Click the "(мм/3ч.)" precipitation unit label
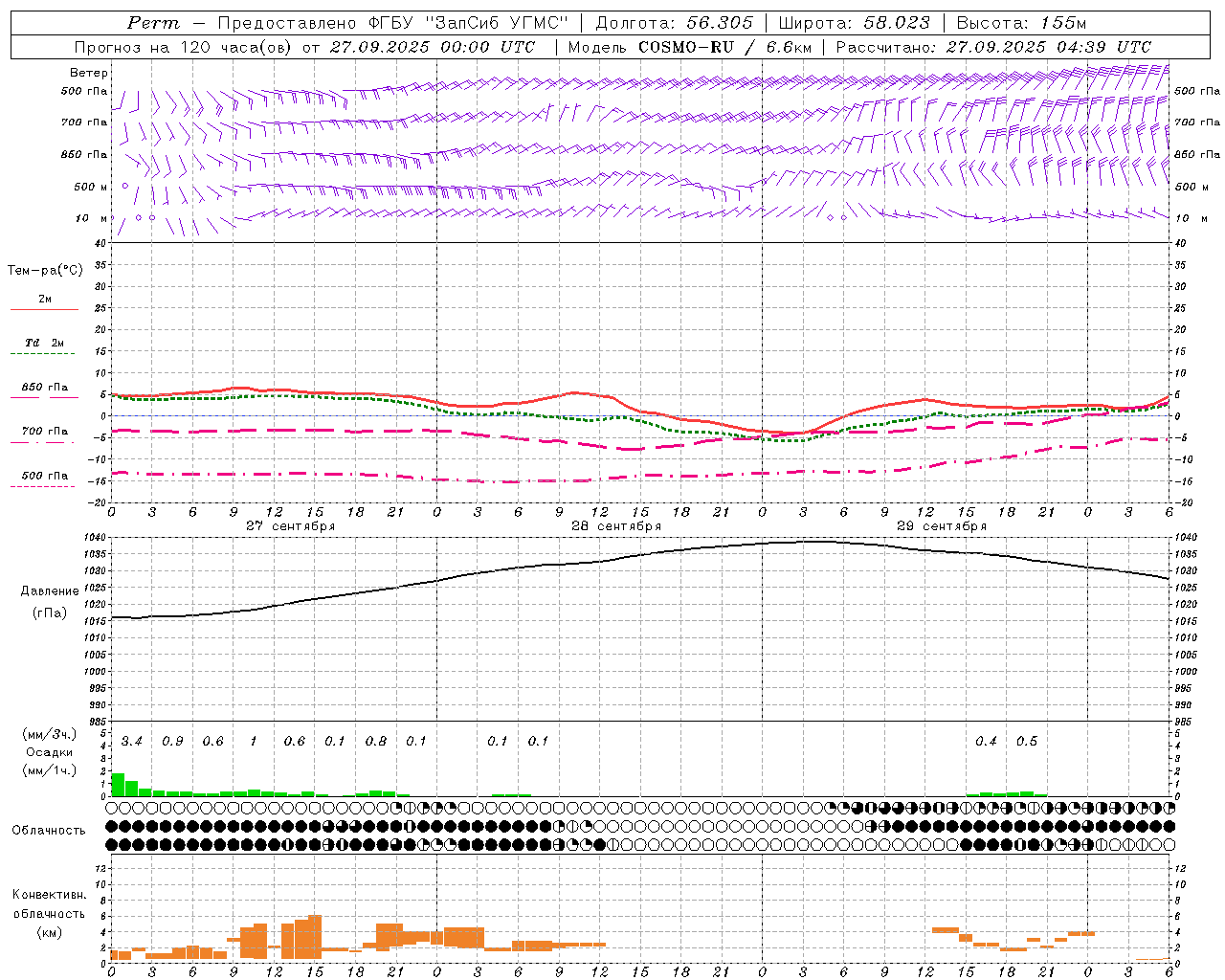 [50, 734]
